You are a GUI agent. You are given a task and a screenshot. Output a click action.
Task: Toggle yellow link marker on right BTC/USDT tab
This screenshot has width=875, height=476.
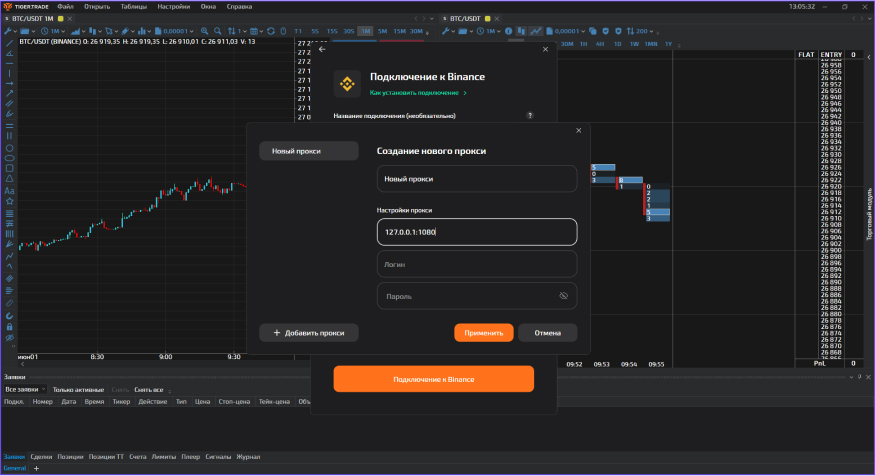click(x=487, y=18)
